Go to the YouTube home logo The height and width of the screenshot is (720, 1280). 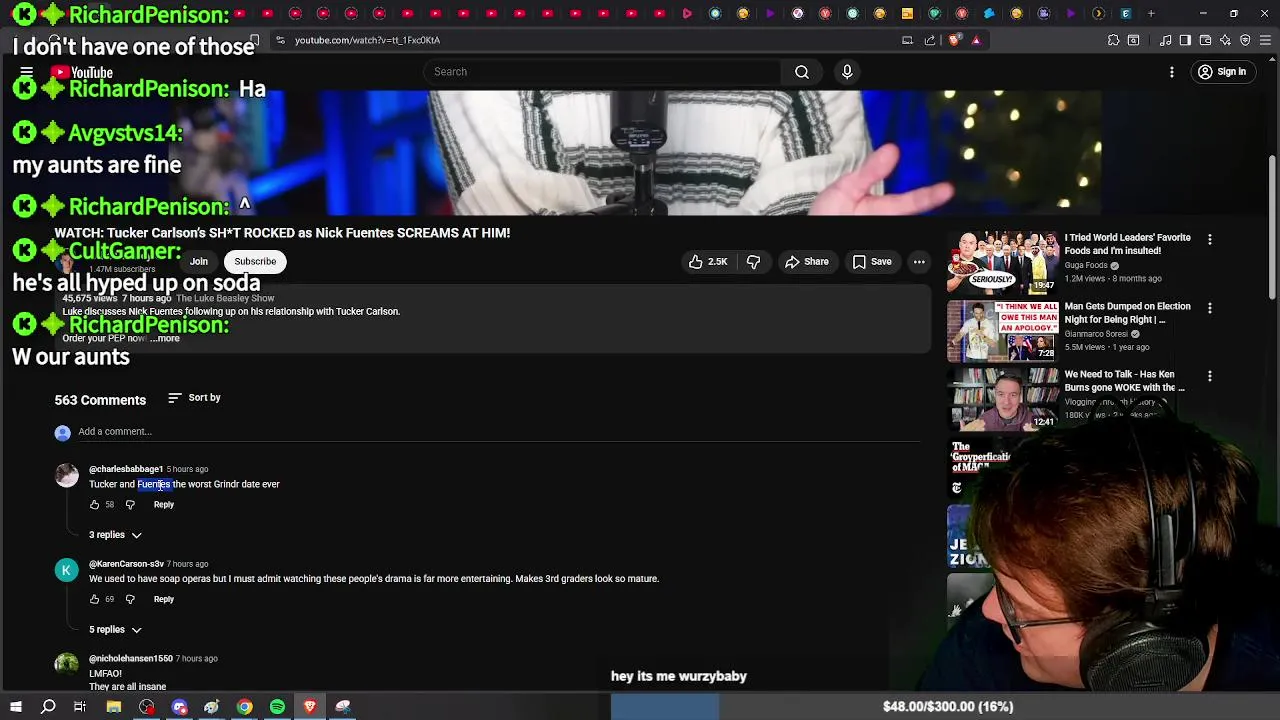point(82,72)
